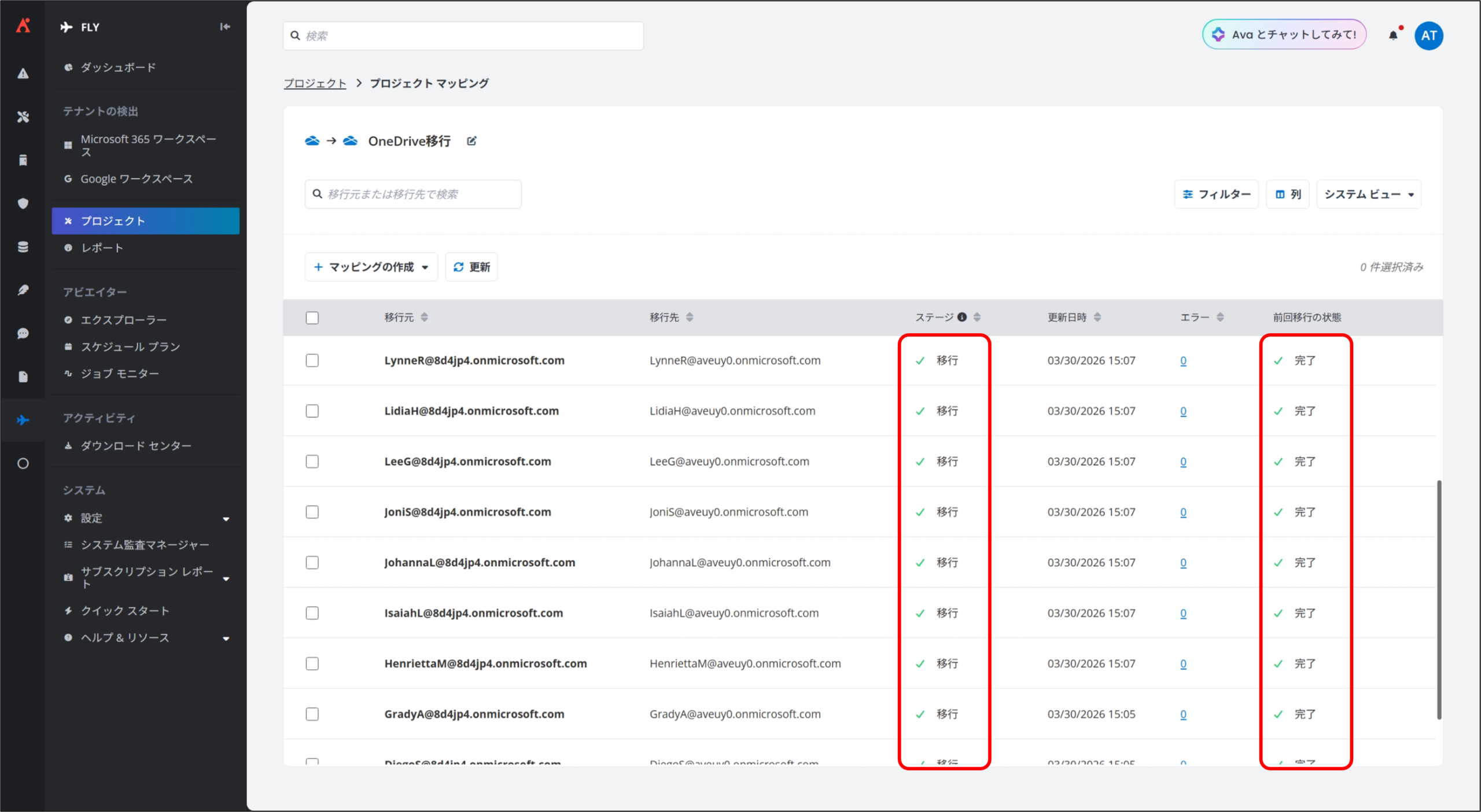Image resolution: width=1481 pixels, height=812 pixels.
Task: Click the shield icon in left rail
Action: (x=23, y=204)
